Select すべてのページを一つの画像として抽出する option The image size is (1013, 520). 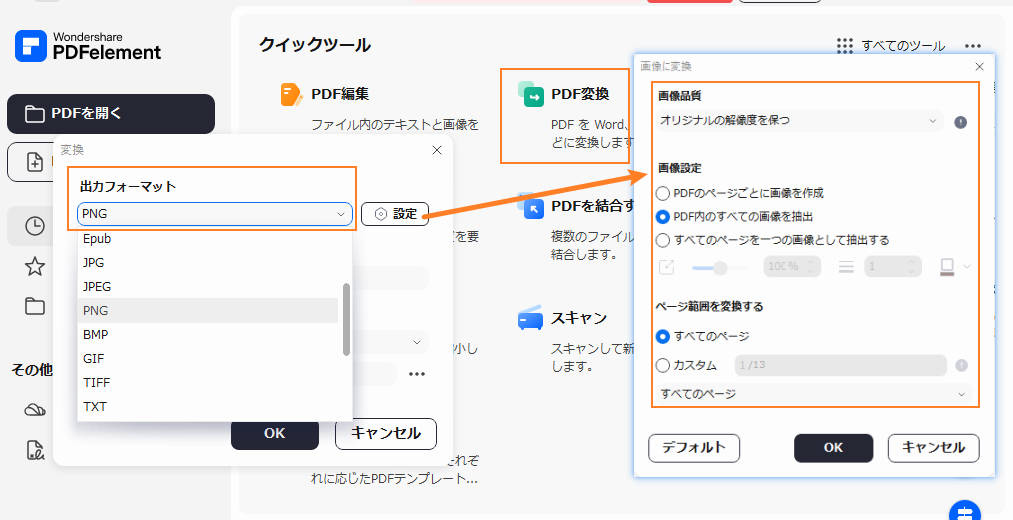[663, 240]
